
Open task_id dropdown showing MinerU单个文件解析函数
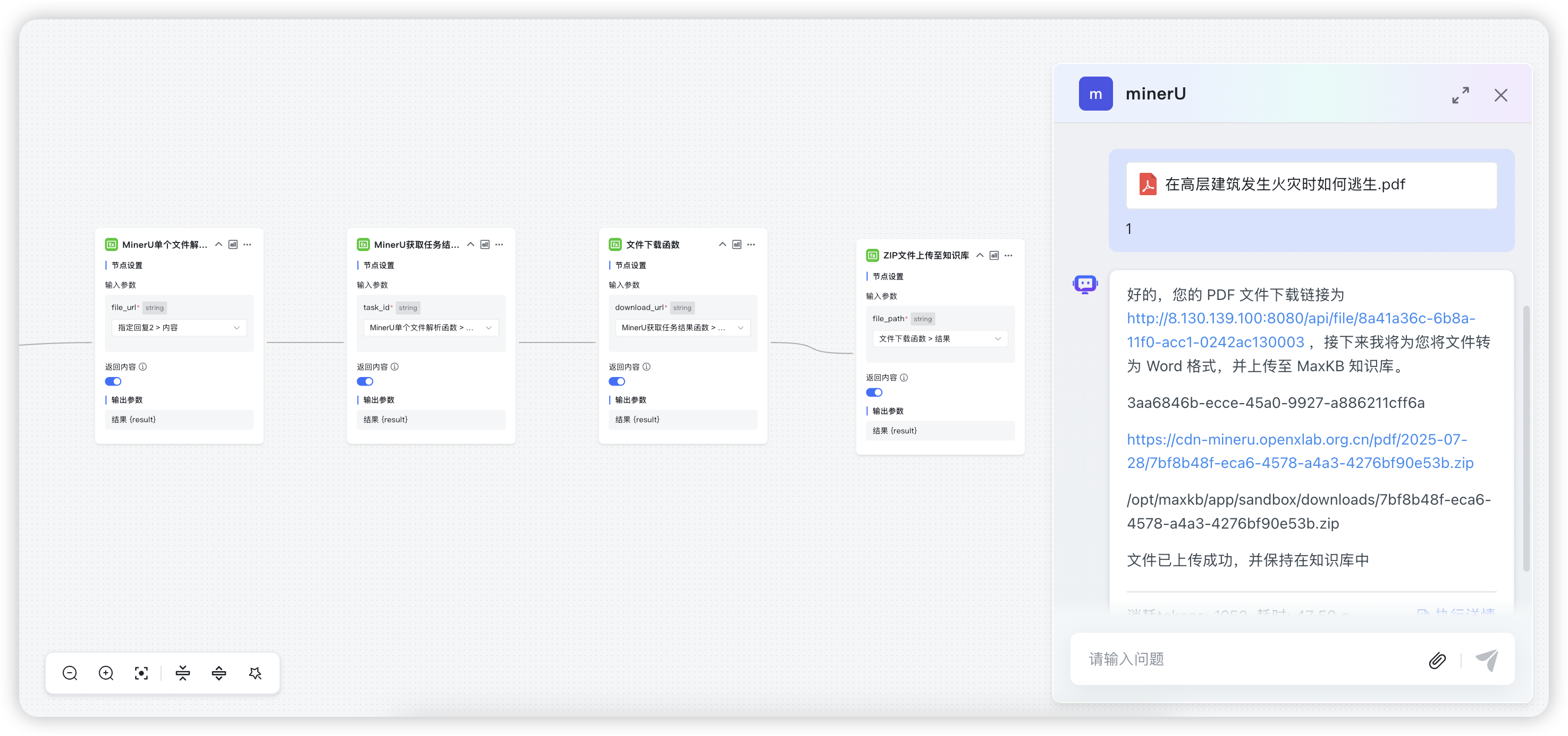click(431, 328)
